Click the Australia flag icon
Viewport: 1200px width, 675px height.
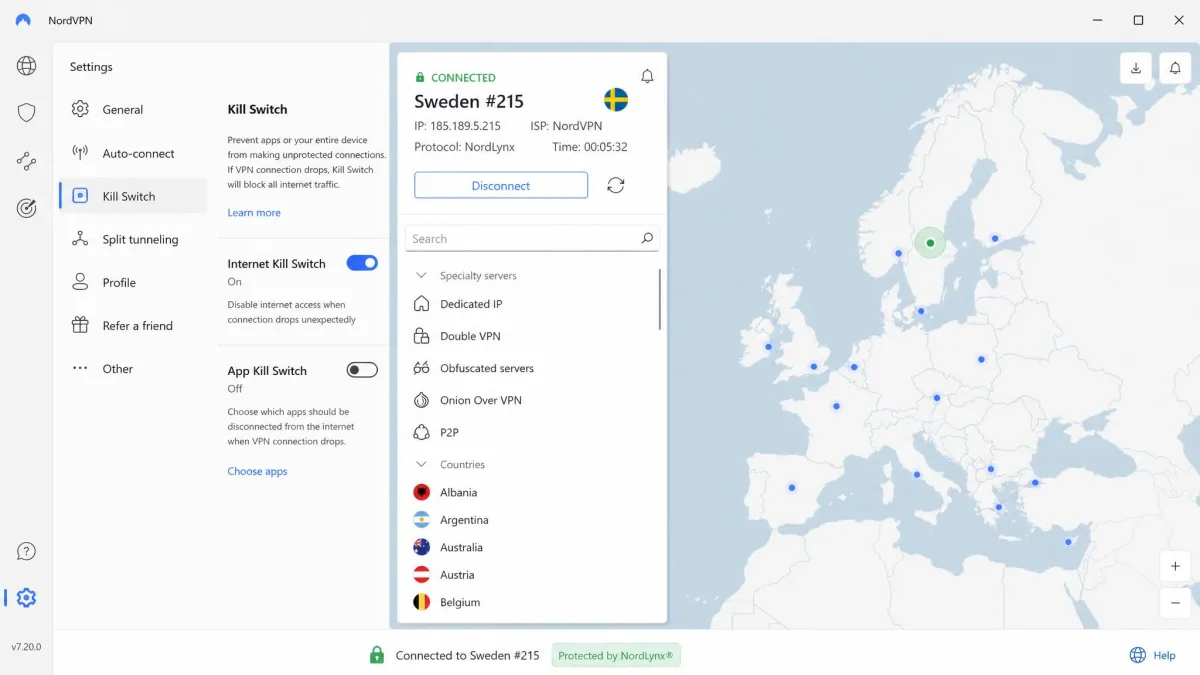tap(421, 547)
